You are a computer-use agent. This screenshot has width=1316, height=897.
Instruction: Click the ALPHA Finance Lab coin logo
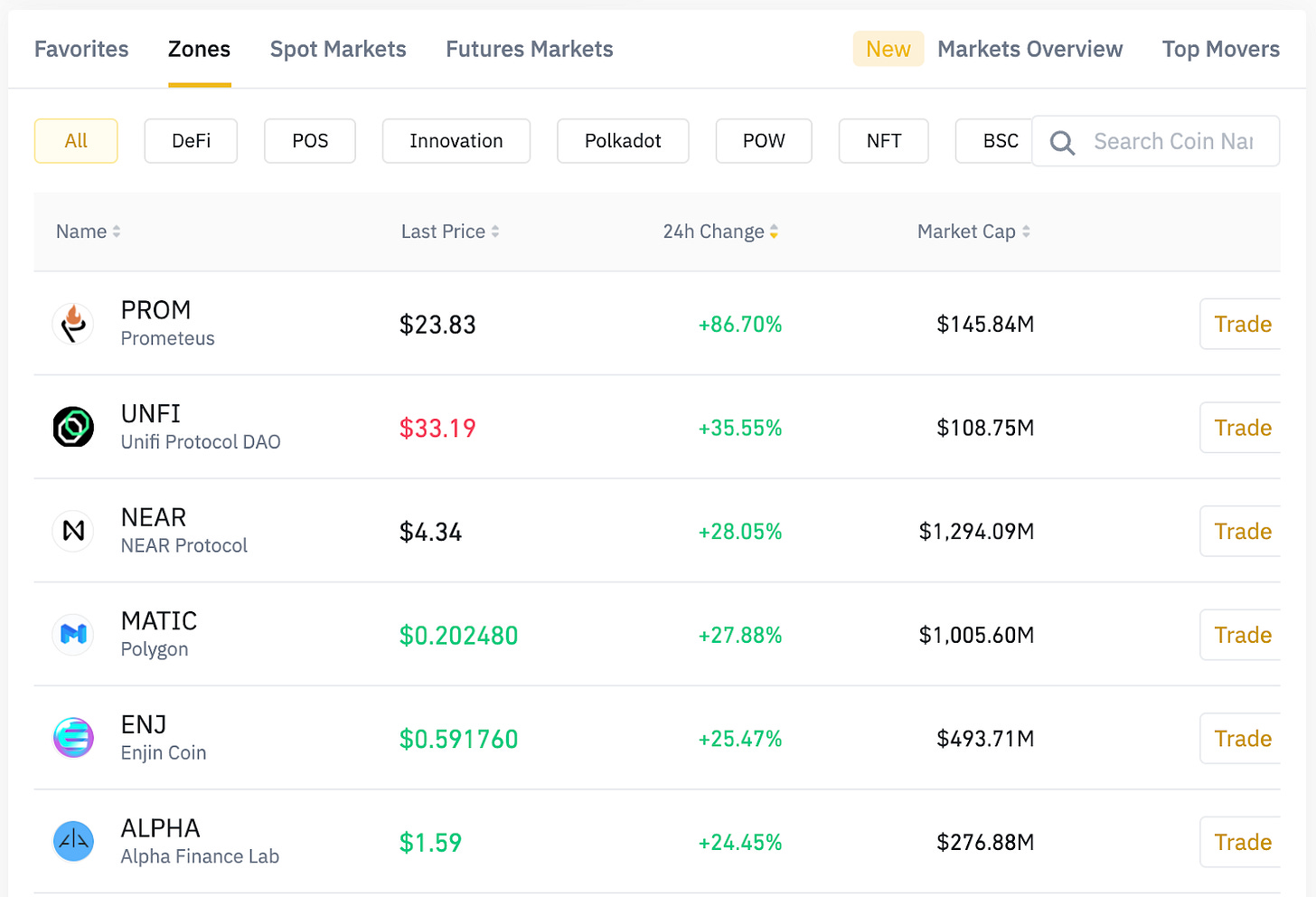pyautogui.click(x=73, y=842)
